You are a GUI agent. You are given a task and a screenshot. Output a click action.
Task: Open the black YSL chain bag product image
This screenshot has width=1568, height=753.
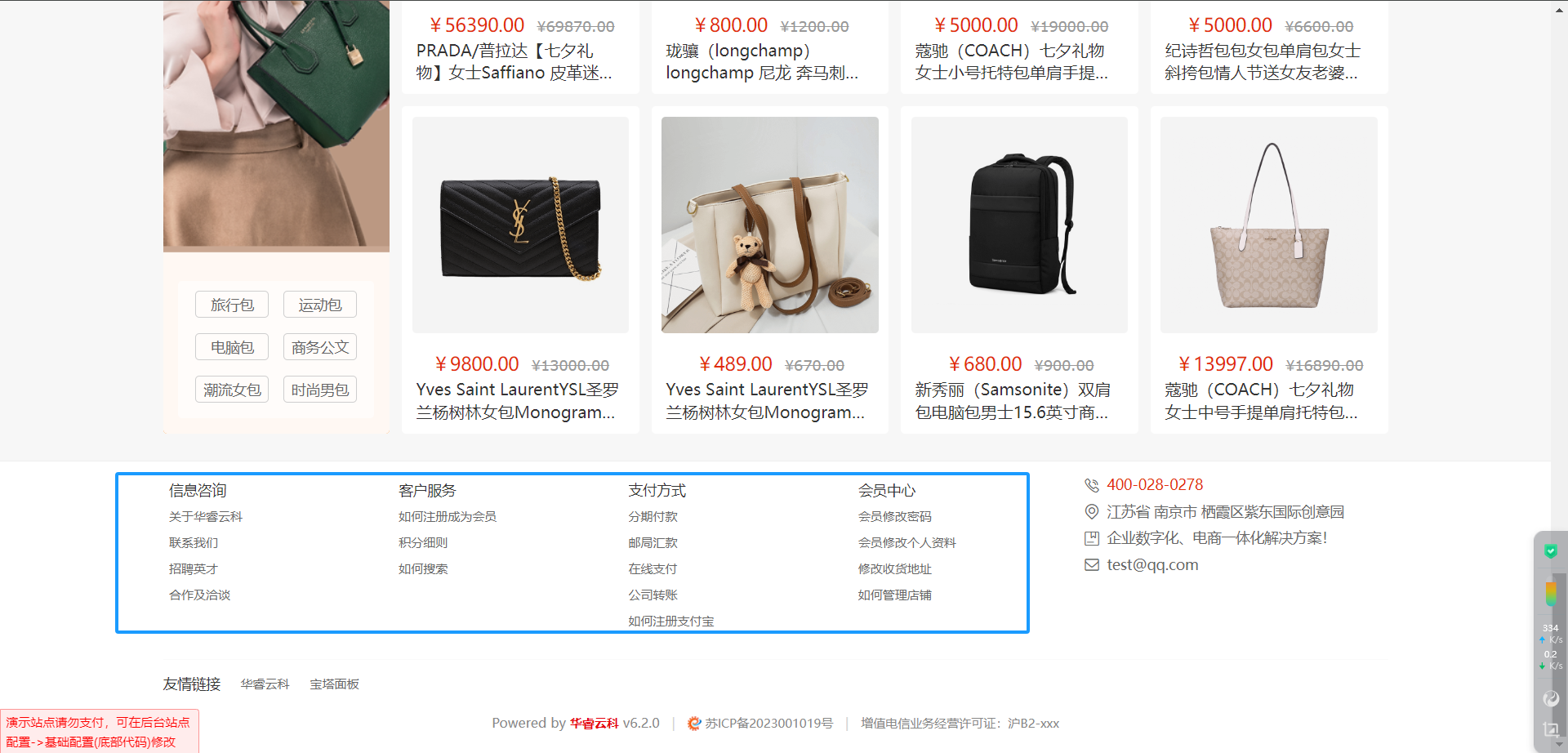click(520, 225)
